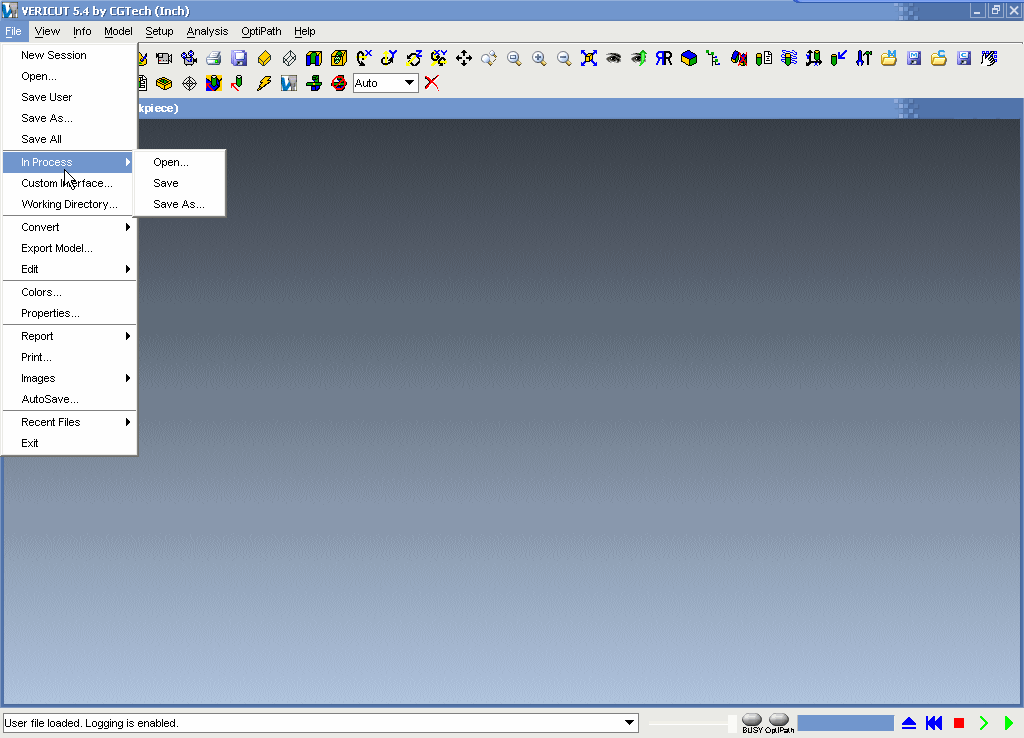Image resolution: width=1024 pixels, height=738 pixels.
Task: Click the eye with green arrow icon
Action: tap(639, 59)
